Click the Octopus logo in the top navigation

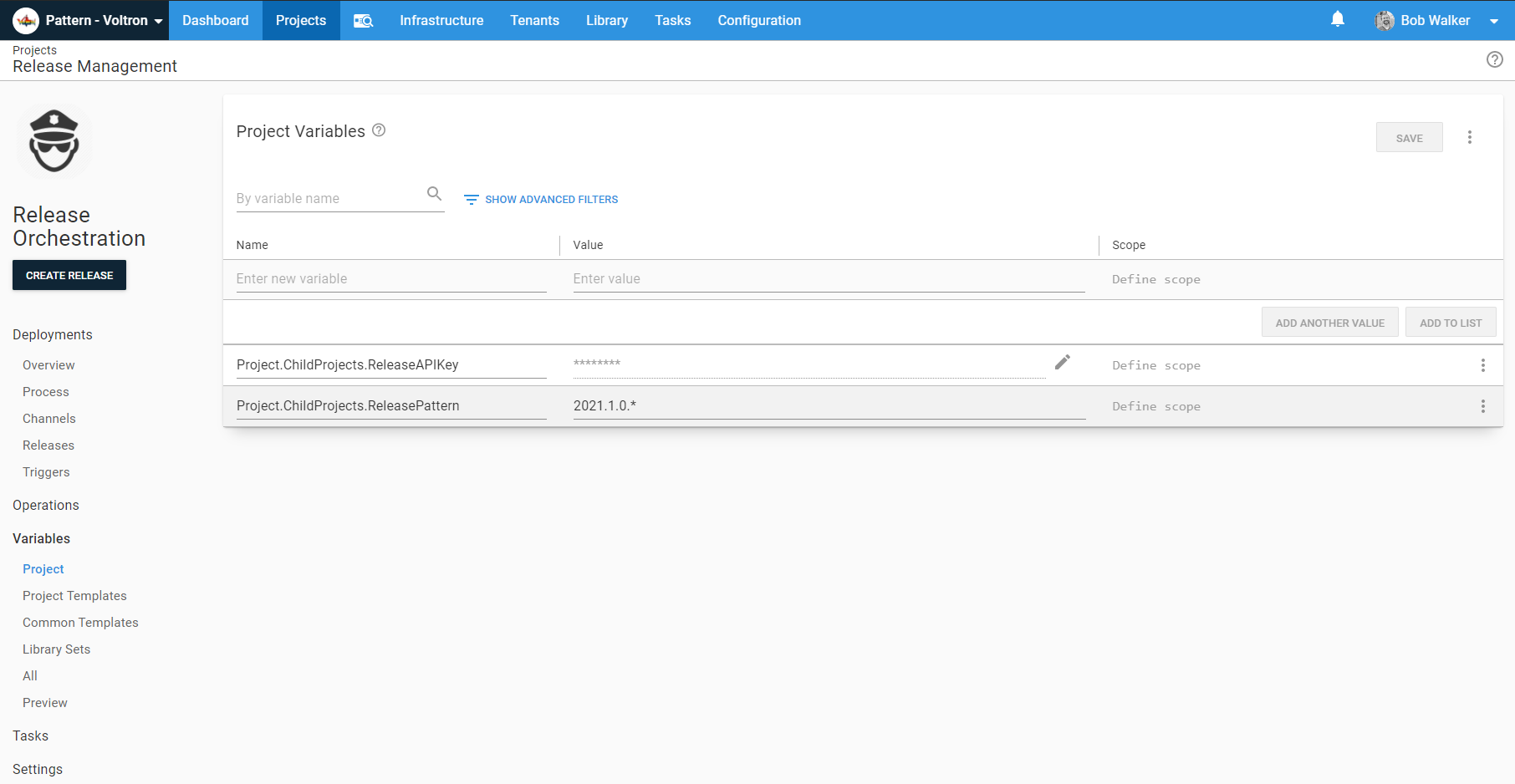(x=24, y=20)
